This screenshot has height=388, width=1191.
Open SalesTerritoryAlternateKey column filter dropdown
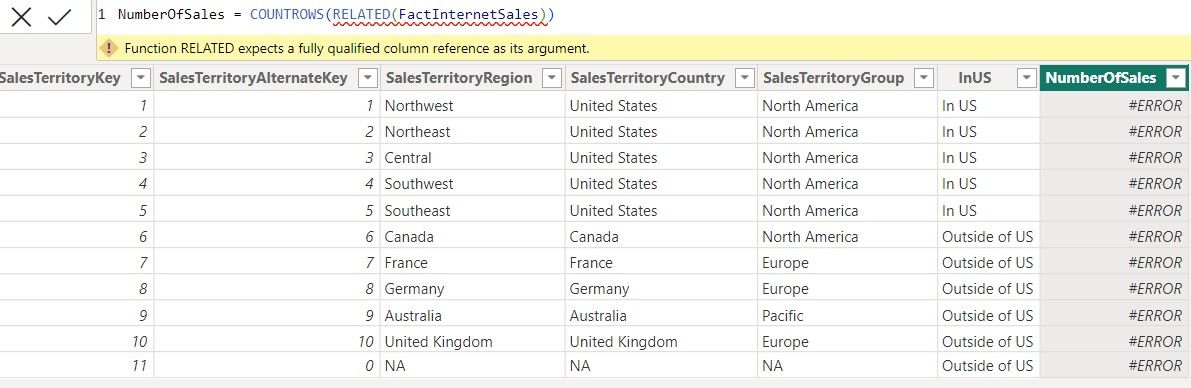367,77
